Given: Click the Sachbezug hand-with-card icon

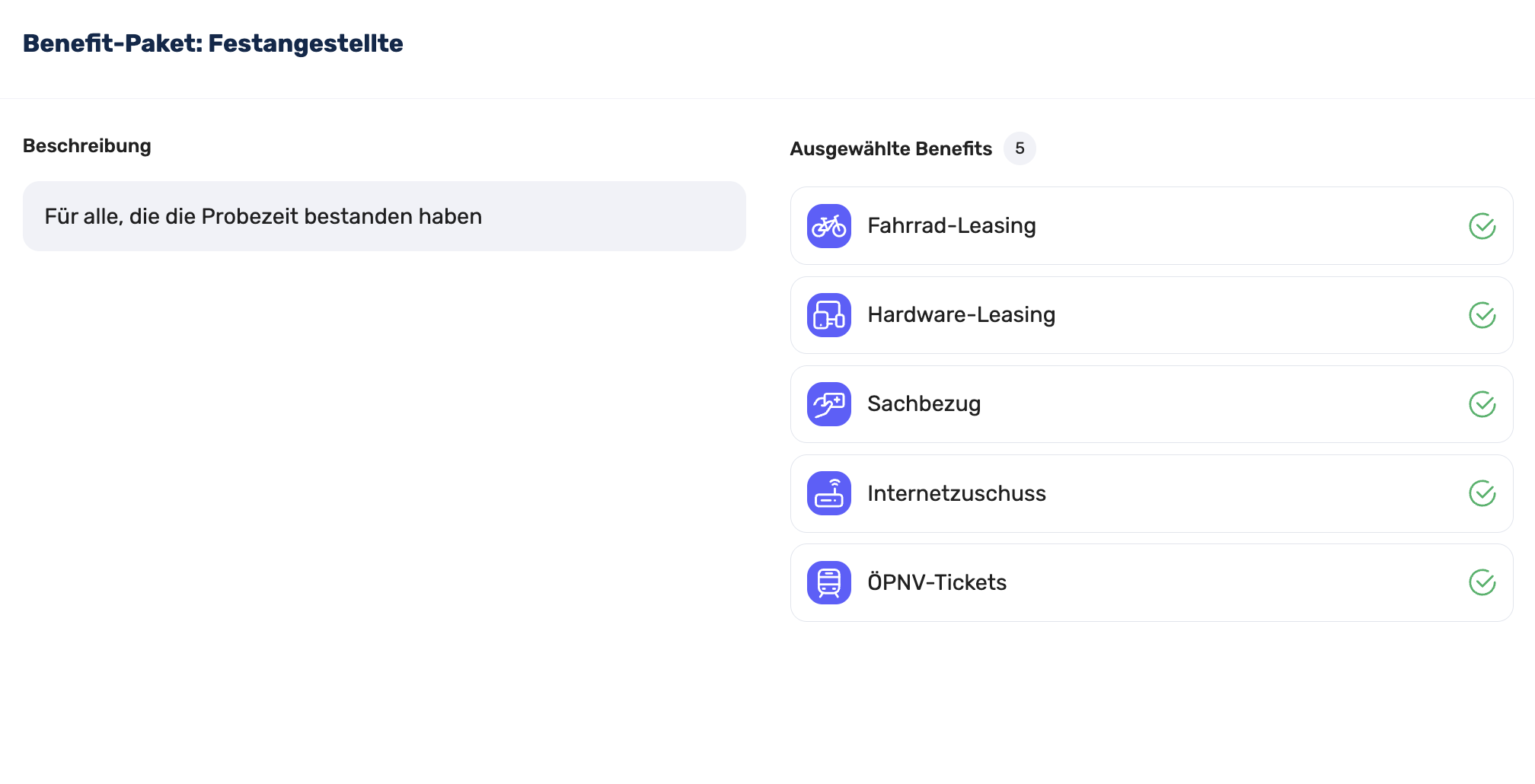Looking at the screenshot, I should point(828,404).
